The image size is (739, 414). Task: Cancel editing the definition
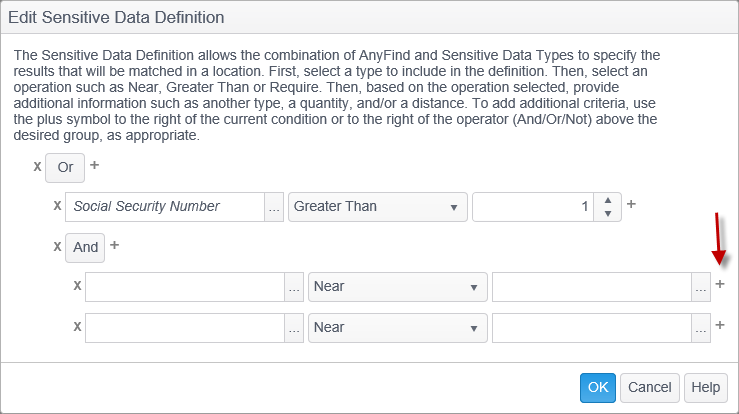pyautogui.click(x=649, y=387)
